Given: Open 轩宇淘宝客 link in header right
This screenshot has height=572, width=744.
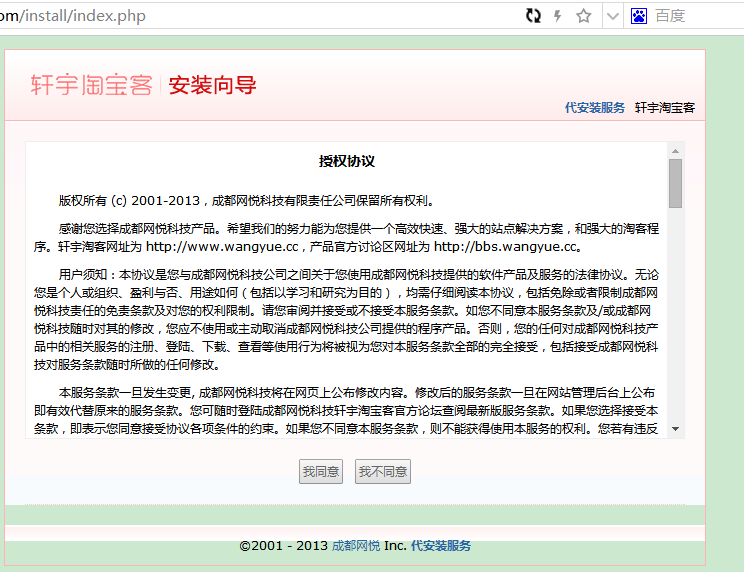Looking at the screenshot, I should pyautogui.click(x=665, y=108).
